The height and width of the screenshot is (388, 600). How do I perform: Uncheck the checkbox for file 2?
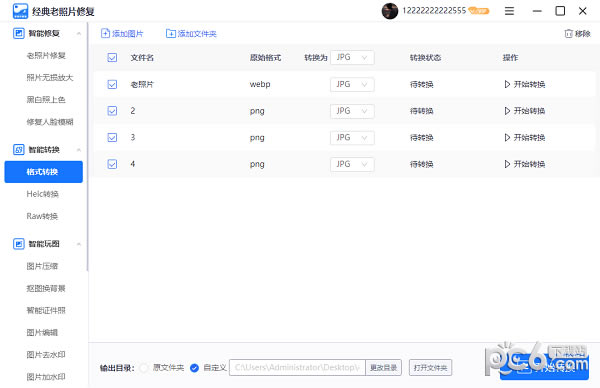click(x=112, y=111)
